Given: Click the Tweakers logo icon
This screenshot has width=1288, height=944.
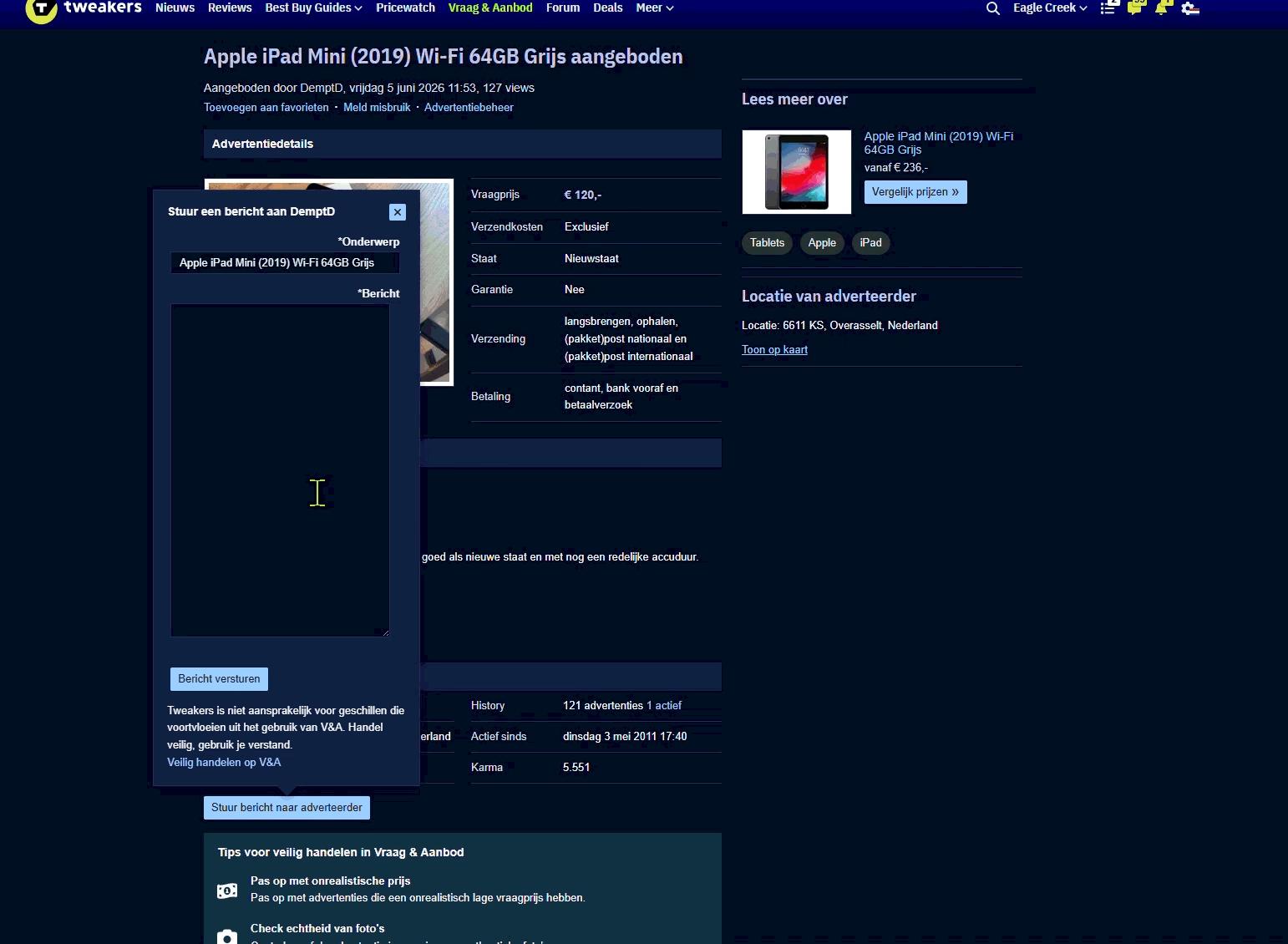Looking at the screenshot, I should pyautogui.click(x=41, y=9).
